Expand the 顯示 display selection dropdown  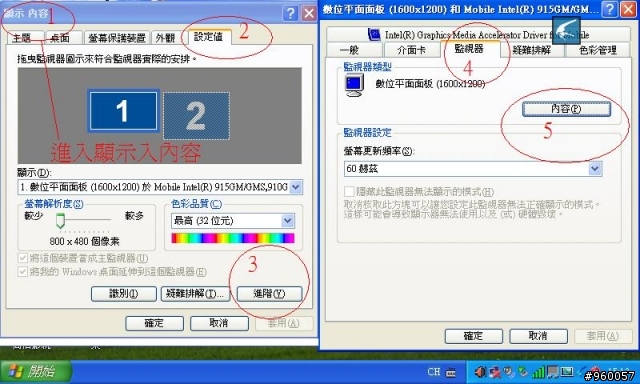click(296, 187)
